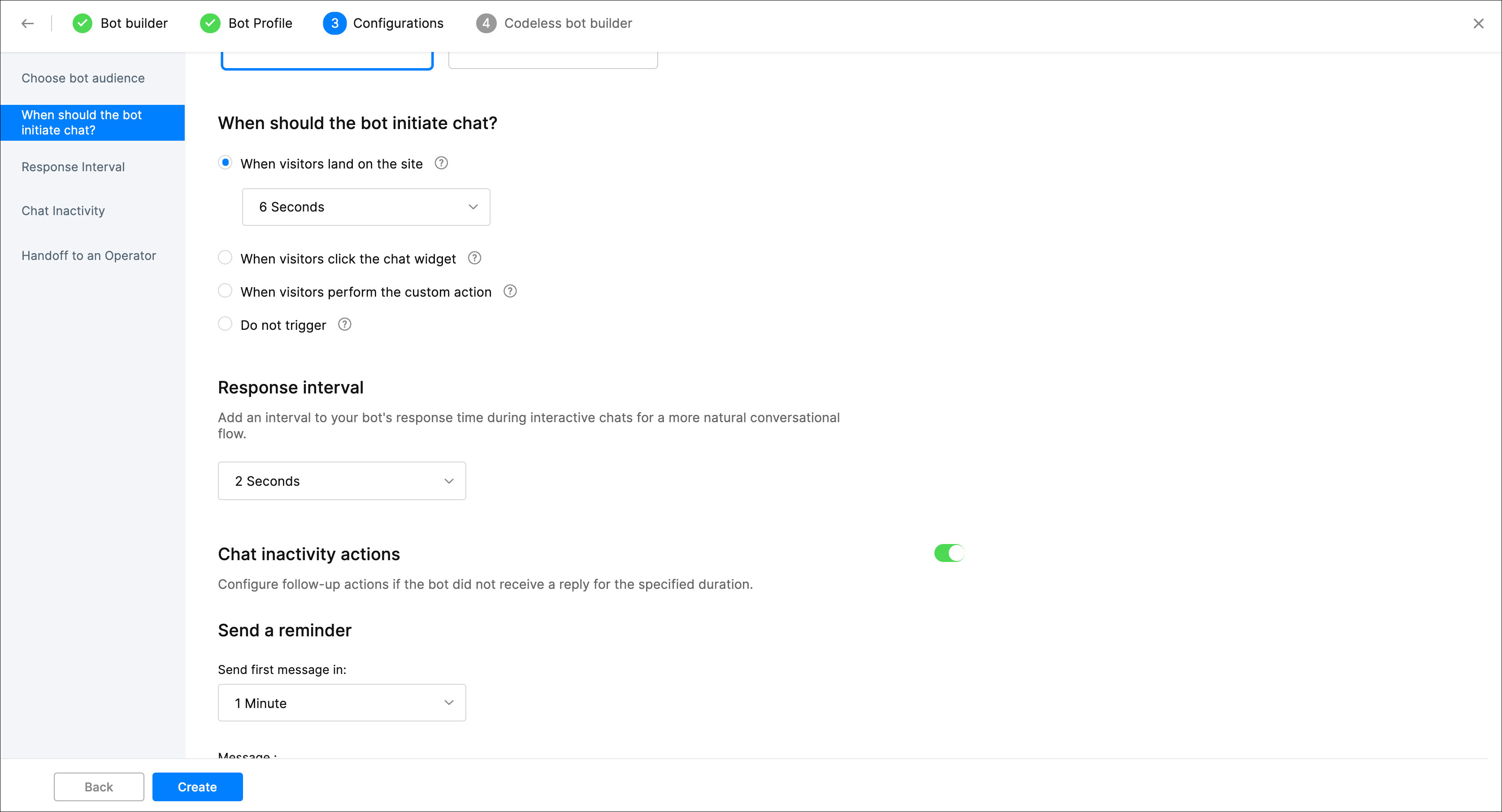Select the unselected audience card at top

[553, 60]
